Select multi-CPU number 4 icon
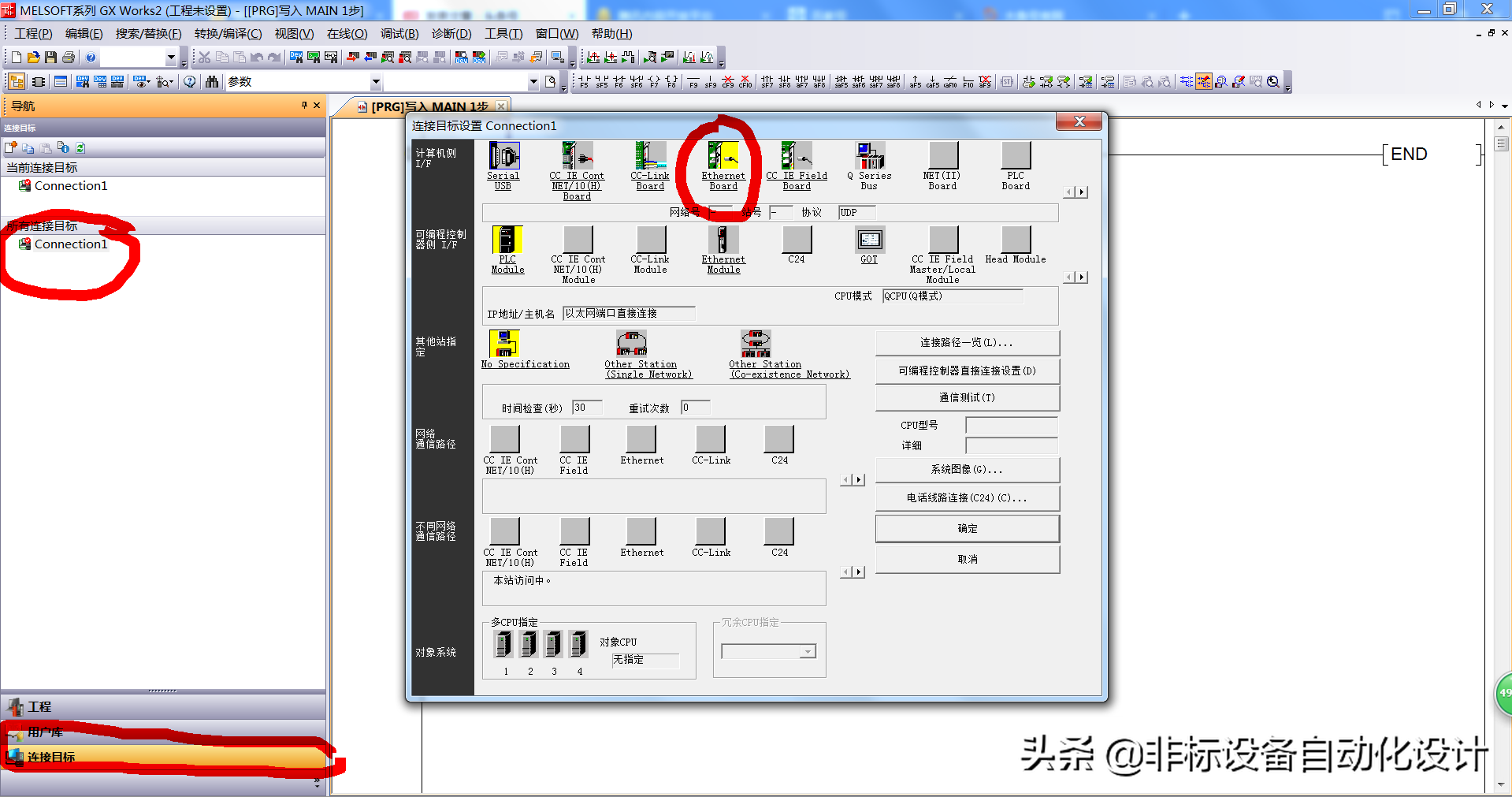The image size is (1512, 797). tap(579, 644)
